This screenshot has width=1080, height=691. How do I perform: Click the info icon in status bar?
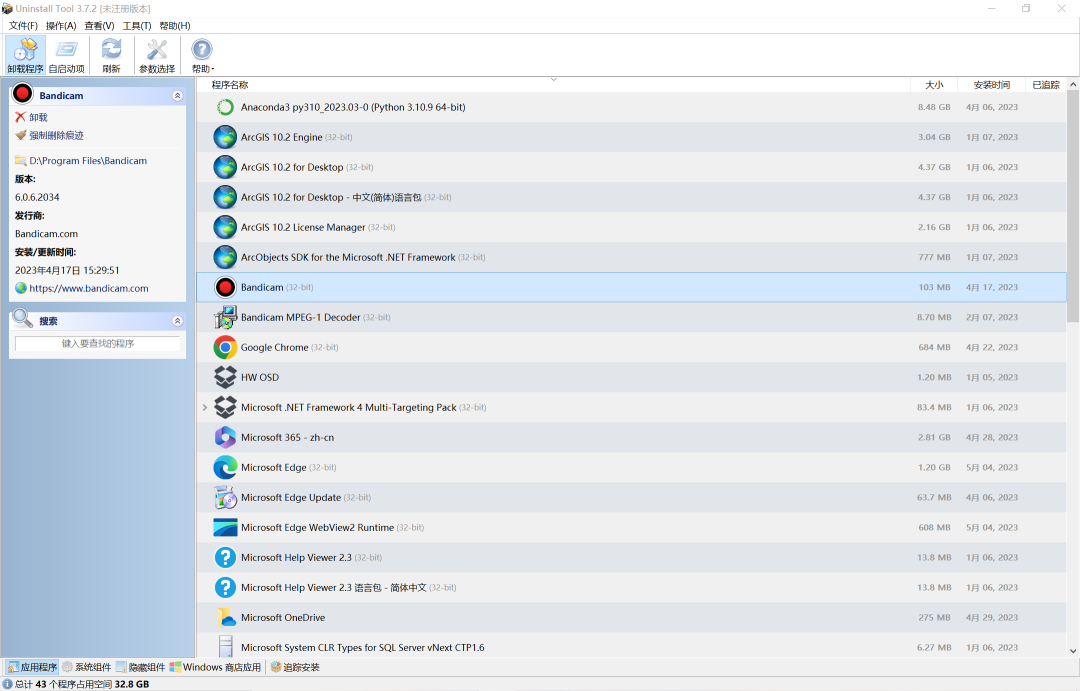8,684
